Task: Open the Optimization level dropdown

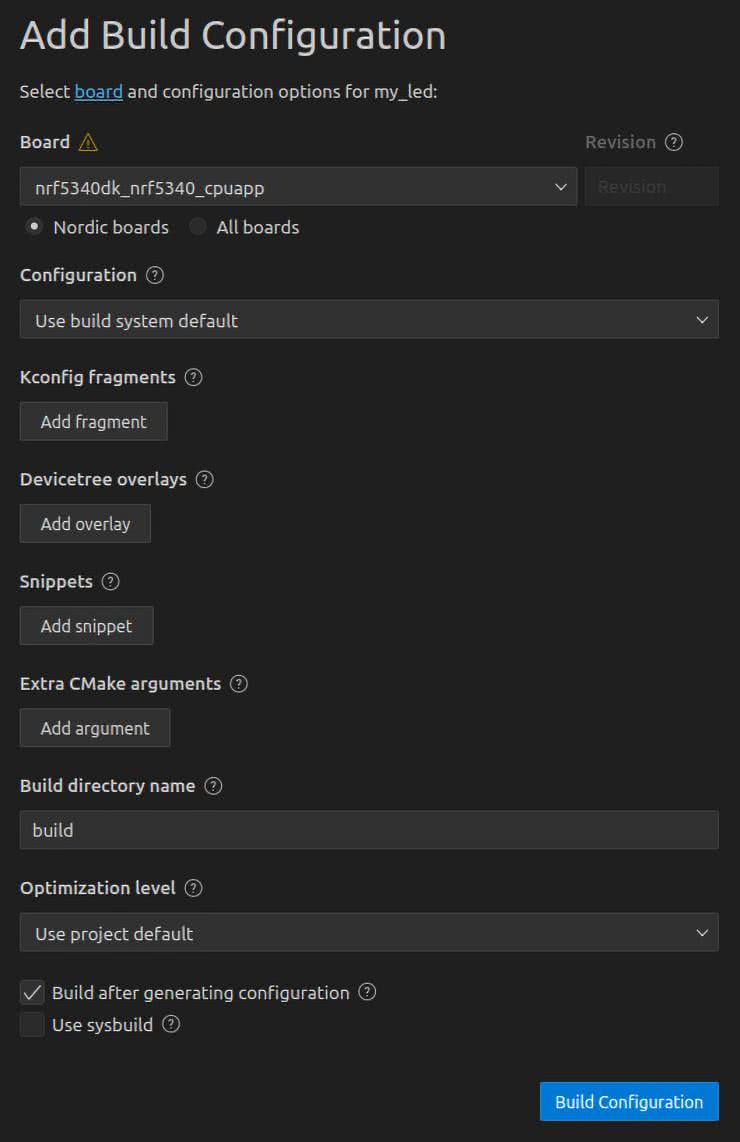Action: click(368, 933)
